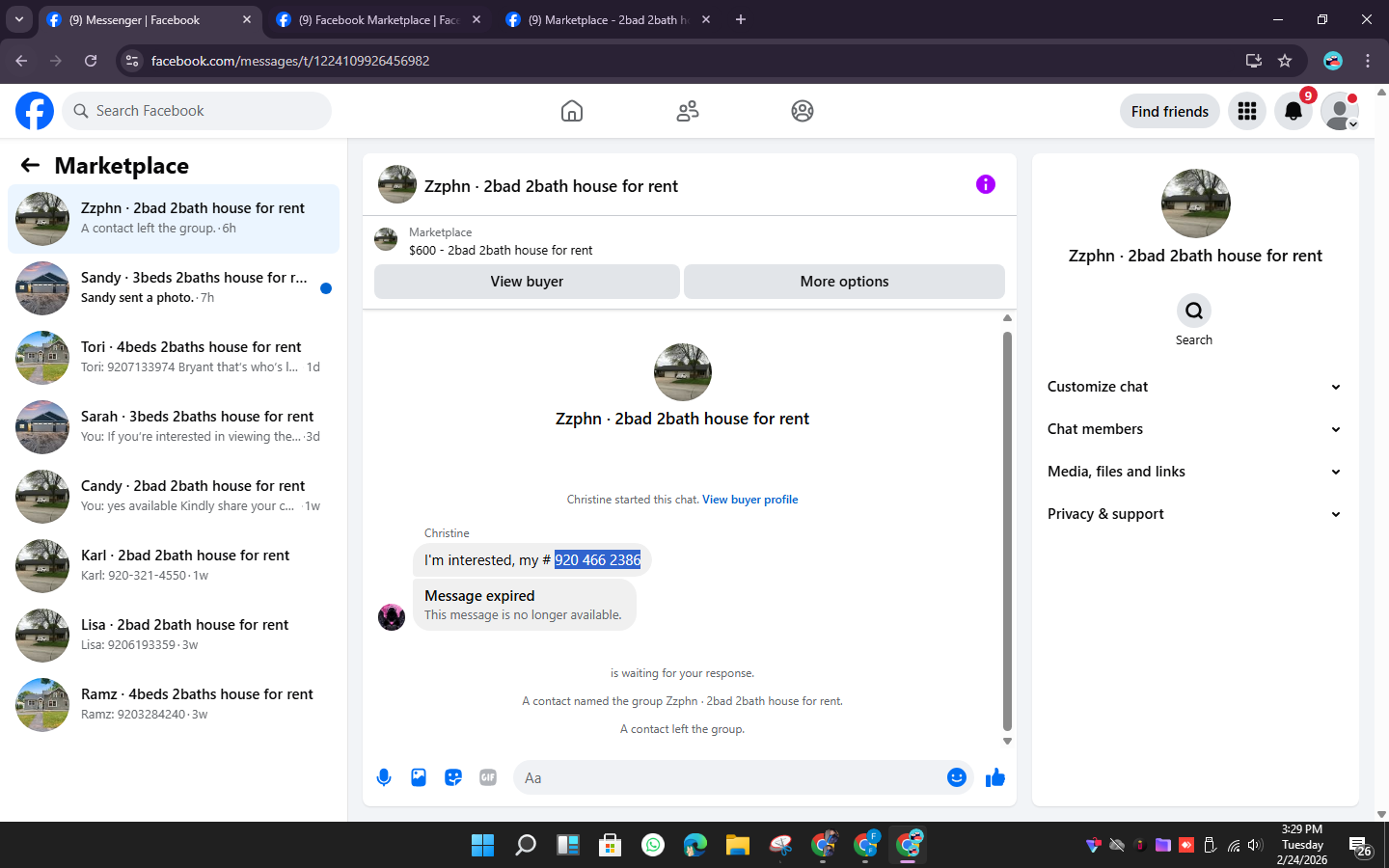Screen dimensions: 1389x868
Task: Expand Chat members section
Action: pyautogui.click(x=1194, y=429)
